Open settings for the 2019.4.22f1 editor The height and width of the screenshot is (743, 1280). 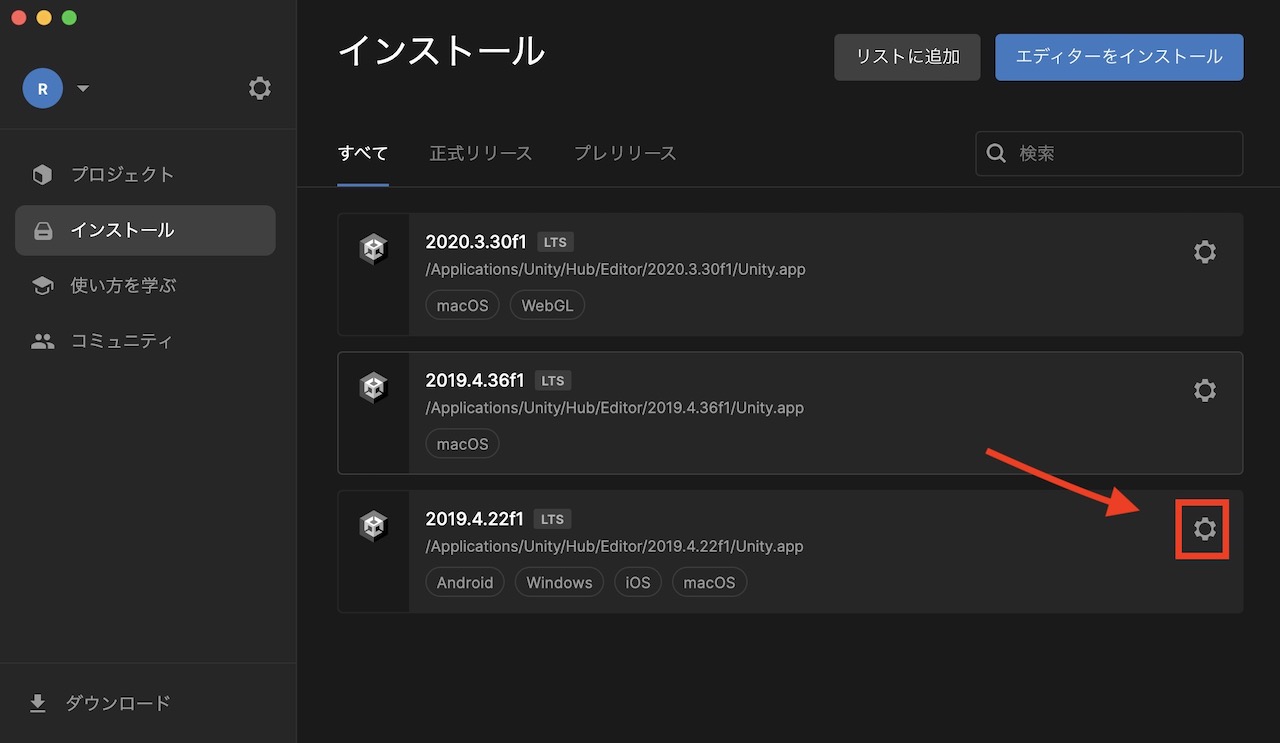point(1203,528)
